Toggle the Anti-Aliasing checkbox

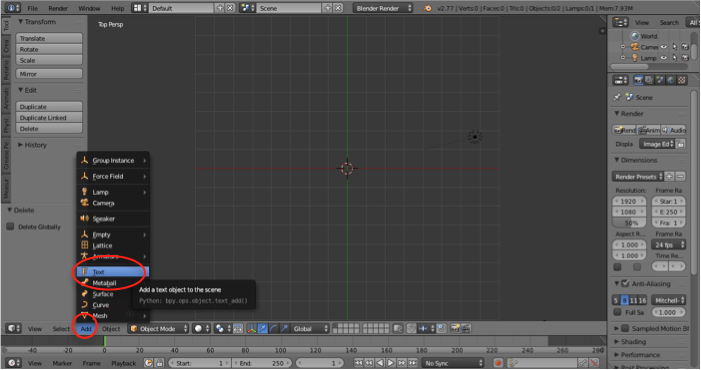pos(625,283)
